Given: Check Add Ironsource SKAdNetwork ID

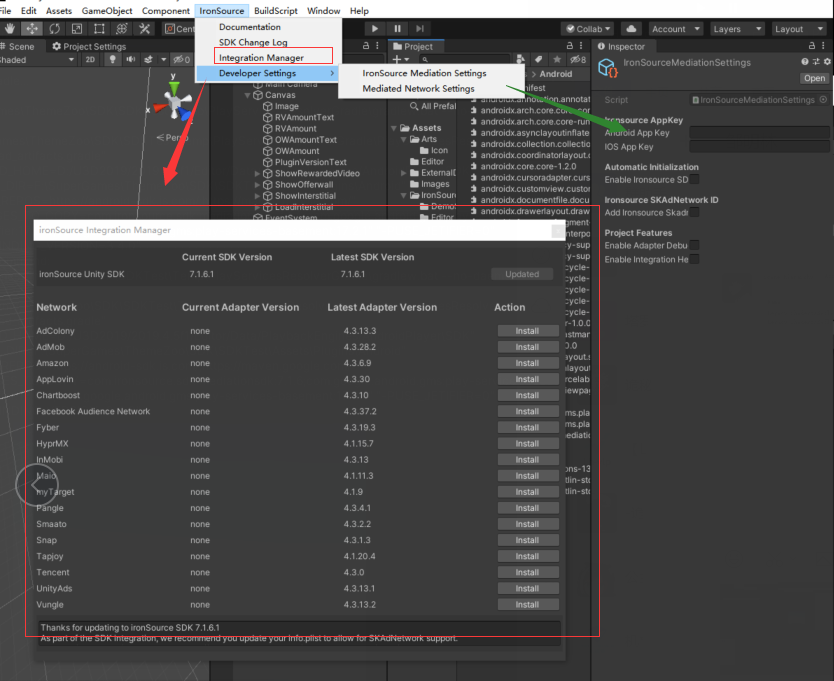Looking at the screenshot, I should click(x=694, y=212).
